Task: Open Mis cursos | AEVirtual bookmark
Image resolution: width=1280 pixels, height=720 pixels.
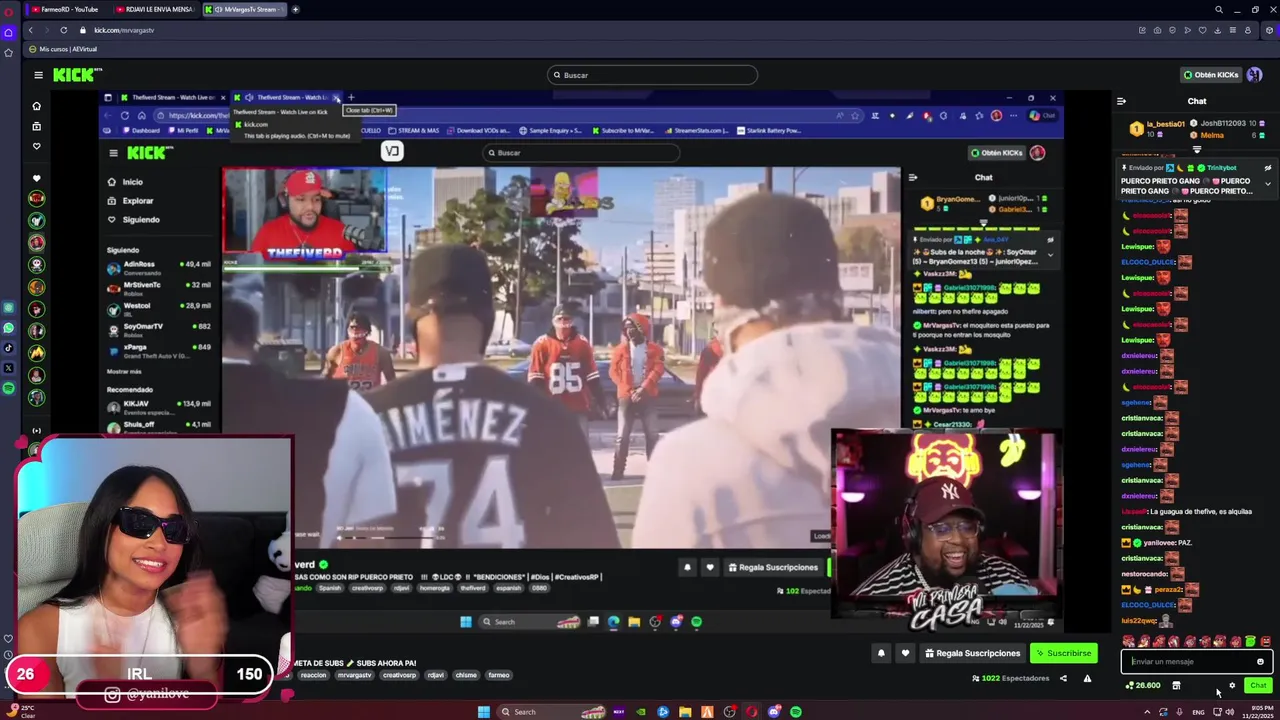Action: (x=63, y=49)
